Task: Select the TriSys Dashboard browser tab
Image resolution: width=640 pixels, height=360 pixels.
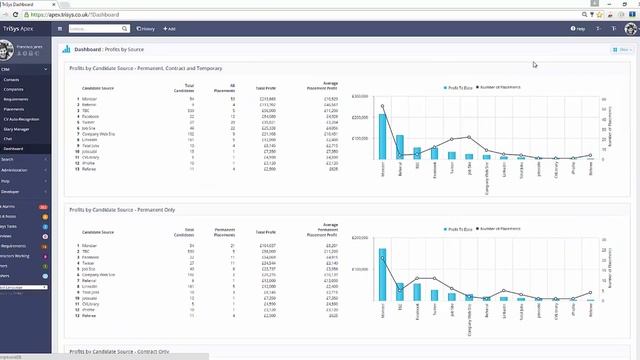Action: [28, 4]
